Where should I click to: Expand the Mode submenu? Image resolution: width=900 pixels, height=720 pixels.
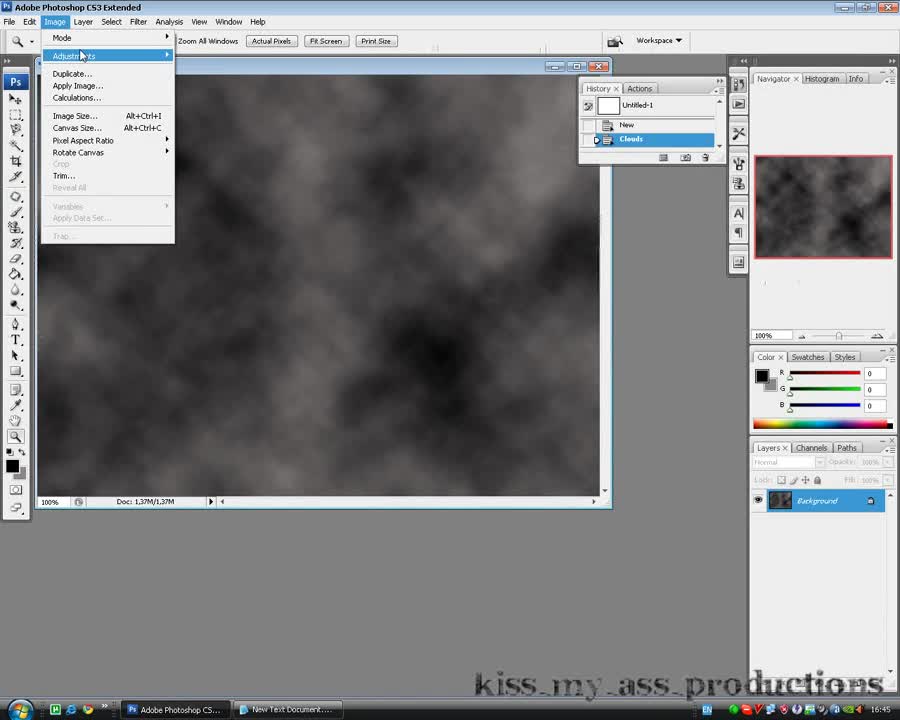(108, 38)
